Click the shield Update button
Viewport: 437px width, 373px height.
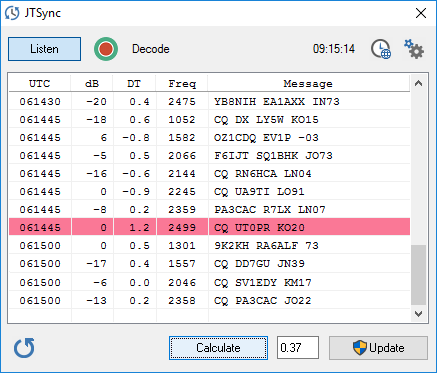(378, 348)
